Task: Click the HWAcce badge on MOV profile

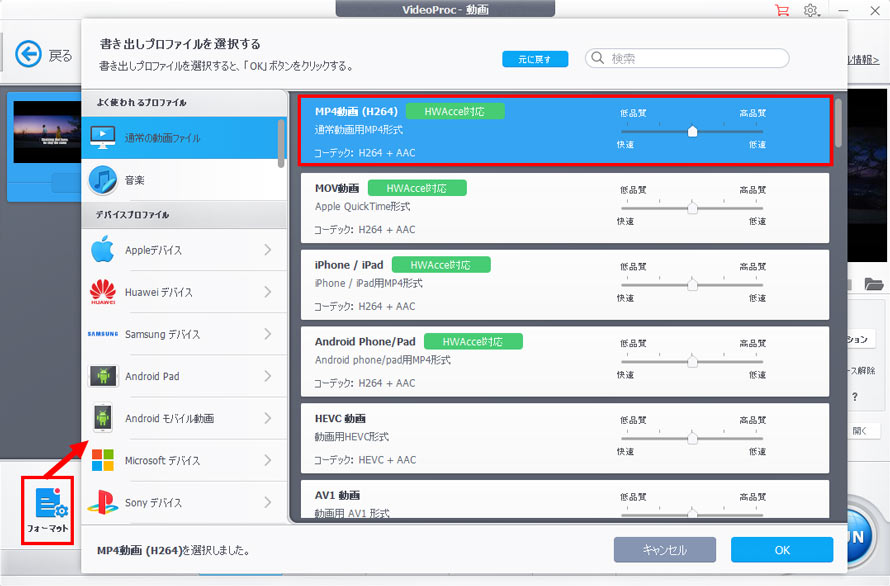Action: pos(417,188)
